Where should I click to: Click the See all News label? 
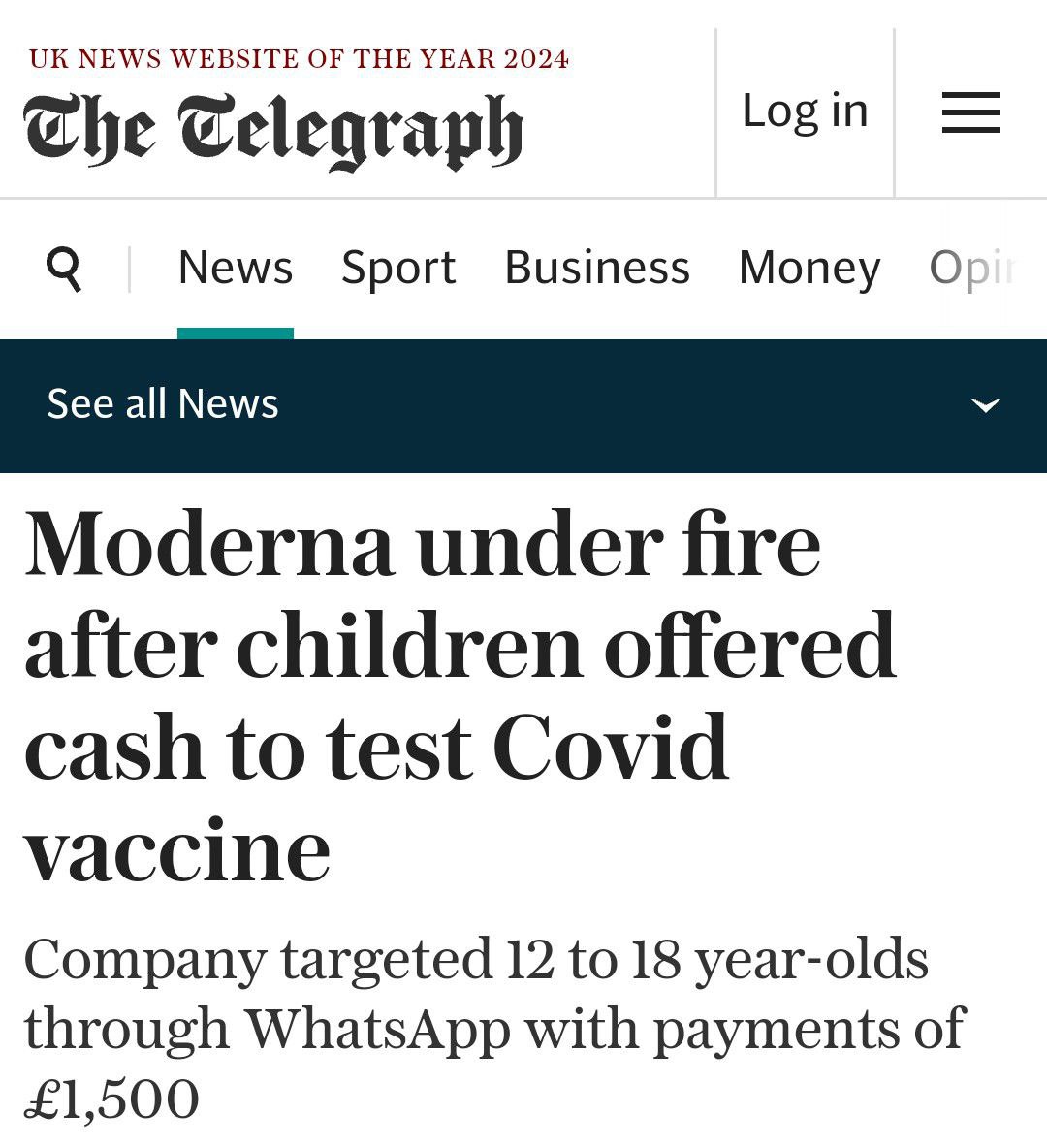[x=163, y=404]
